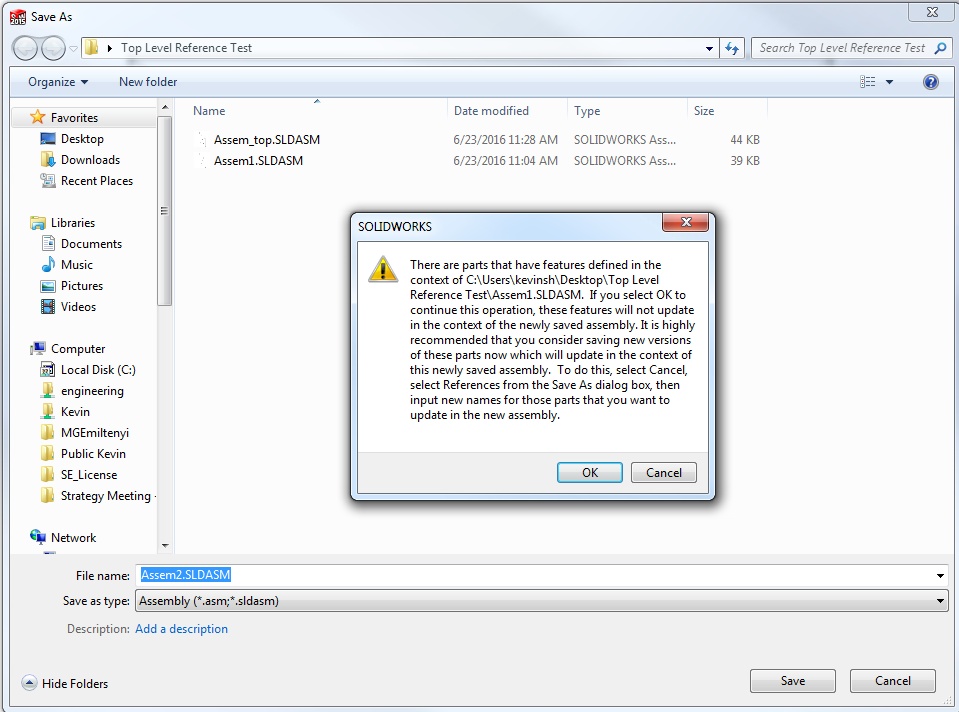
Task: Click the navigation pane scroll up arrow
Action: pos(165,108)
